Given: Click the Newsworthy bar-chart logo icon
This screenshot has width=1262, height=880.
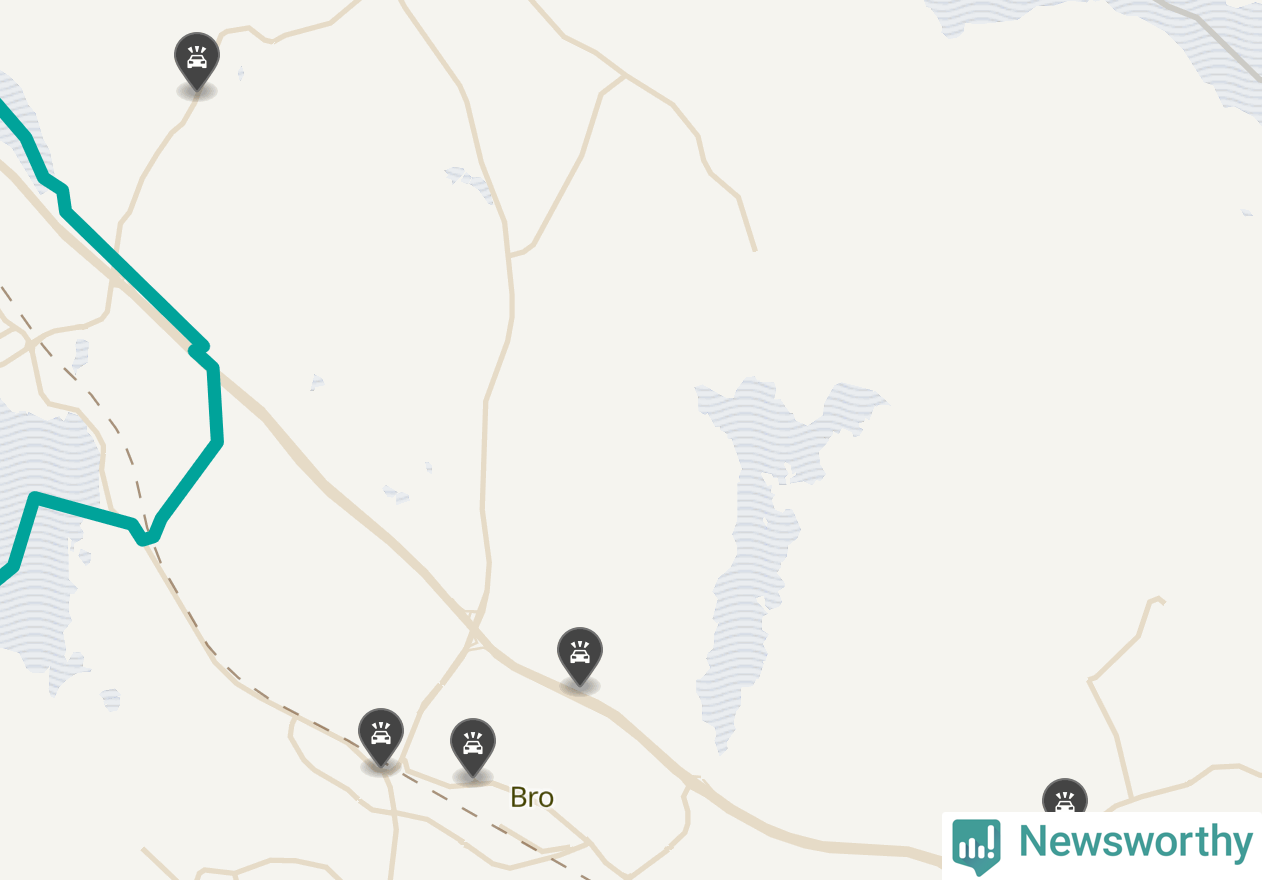Looking at the screenshot, I should pos(976,845).
